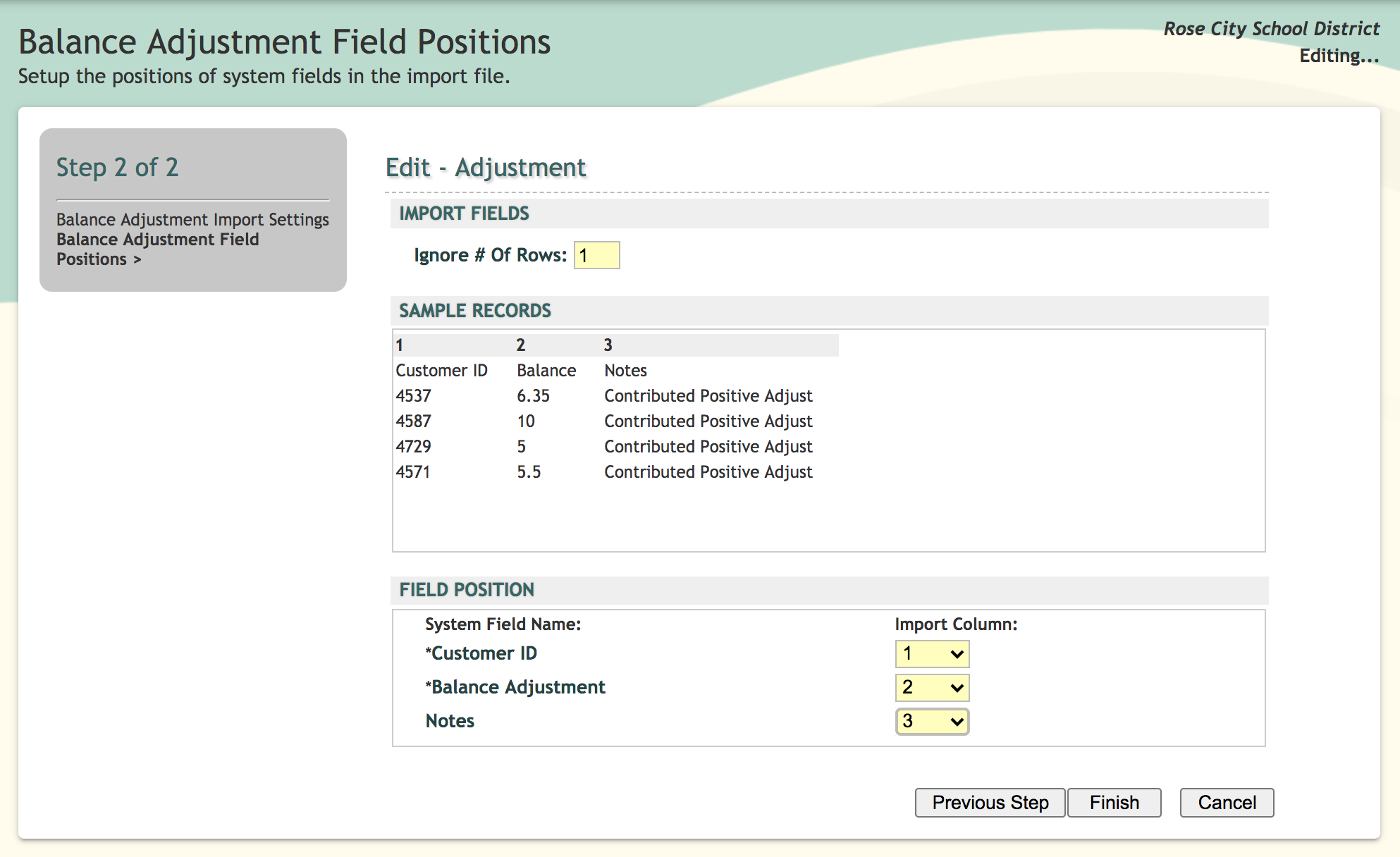Click sample column header 1
This screenshot has height=857, width=1400.
point(400,345)
